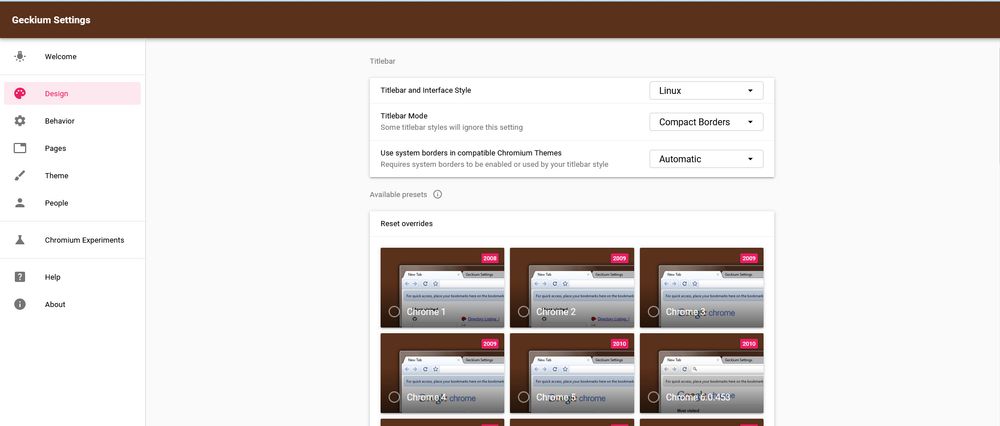Click the Chrome 4 preset thumbnail preview
Screen dimensions: 1000x426
pyautogui.click(x=443, y=373)
